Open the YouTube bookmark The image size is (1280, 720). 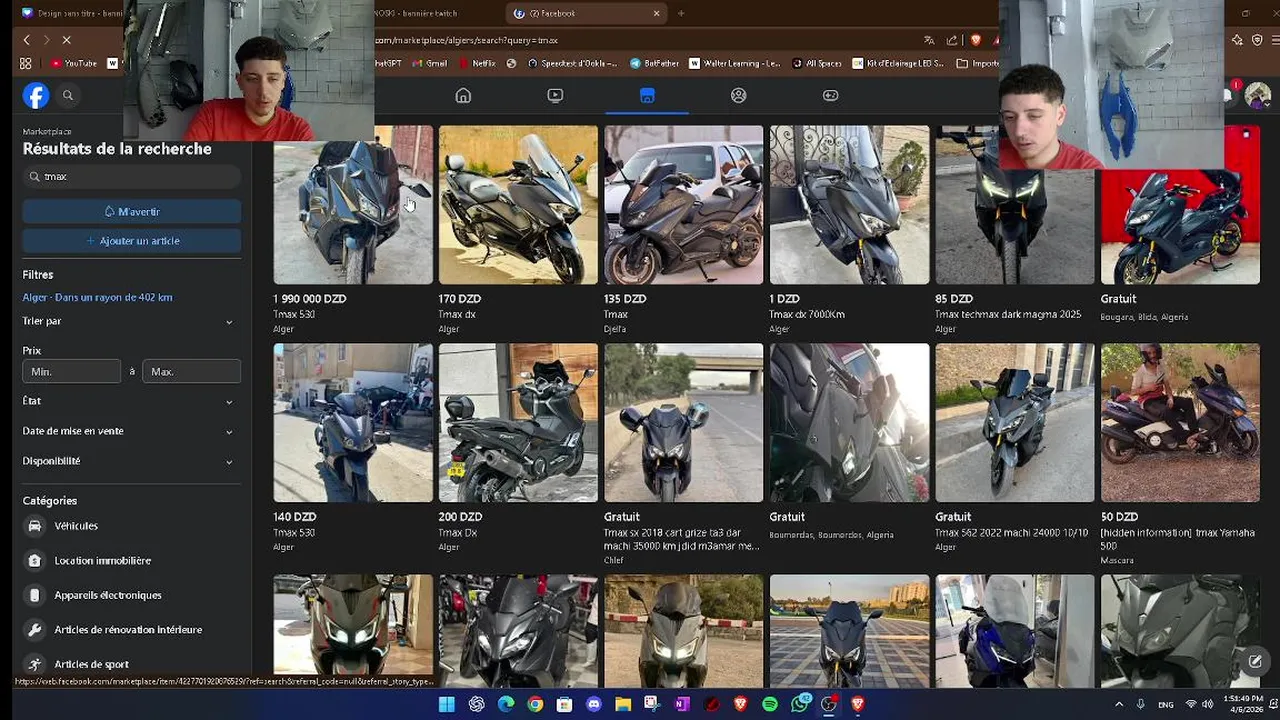74,63
